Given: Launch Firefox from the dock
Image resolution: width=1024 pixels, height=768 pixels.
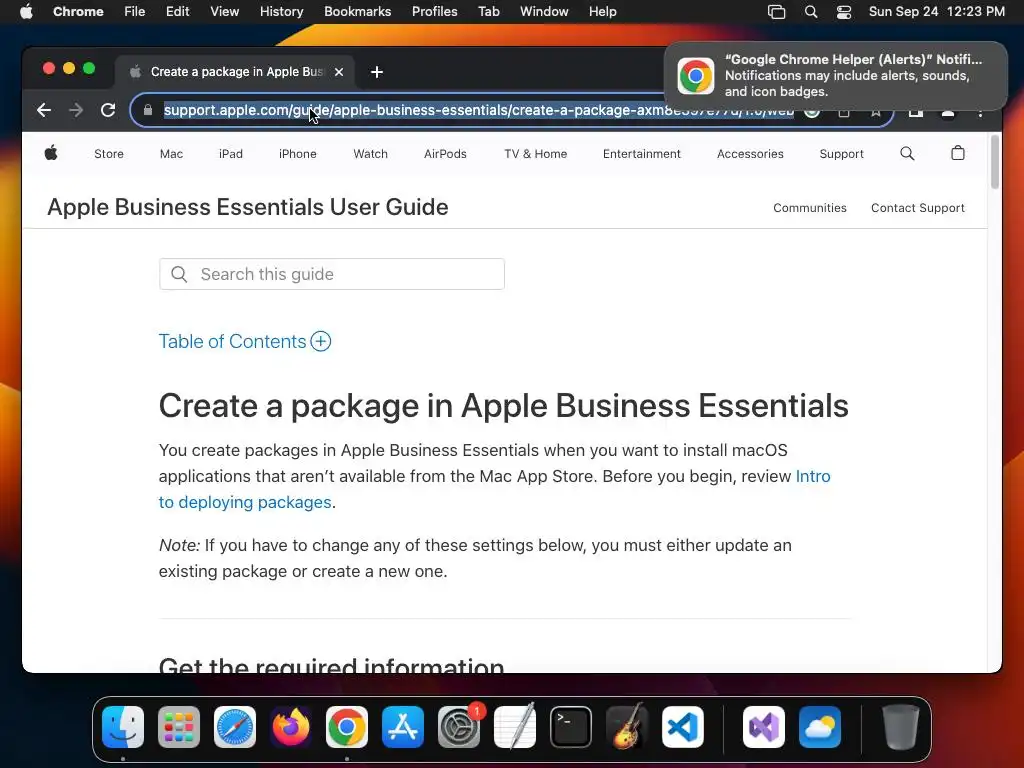Looking at the screenshot, I should click(x=291, y=727).
